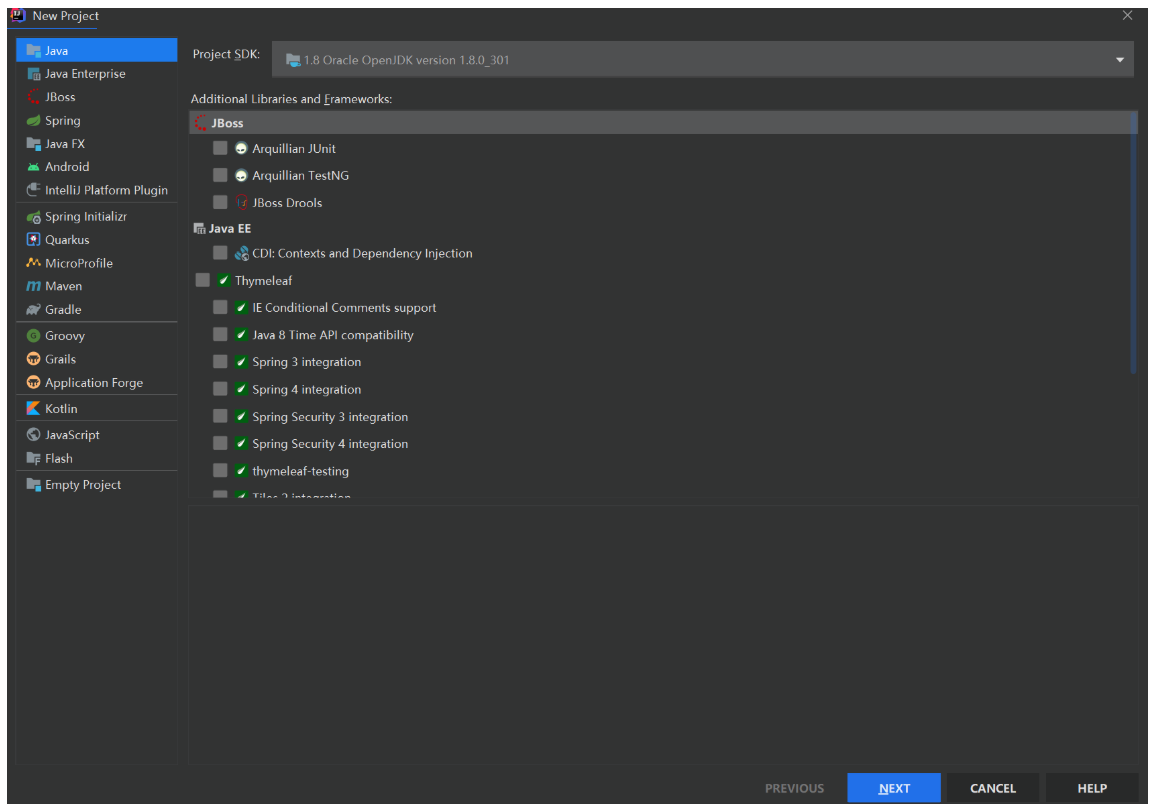Click the Gradle elephant icon
1159x812 pixels.
33,310
